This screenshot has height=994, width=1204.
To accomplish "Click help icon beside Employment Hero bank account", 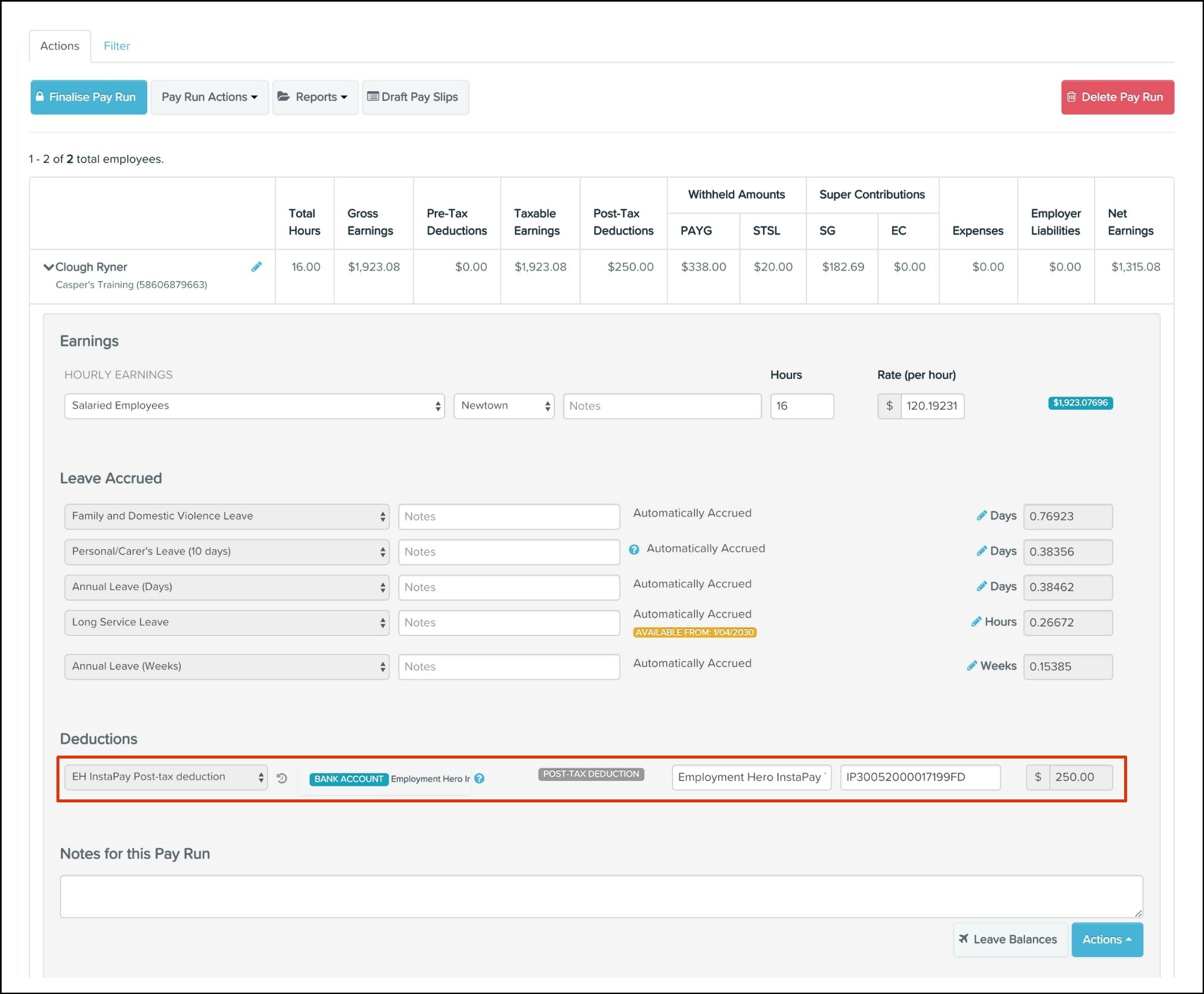I will (479, 778).
